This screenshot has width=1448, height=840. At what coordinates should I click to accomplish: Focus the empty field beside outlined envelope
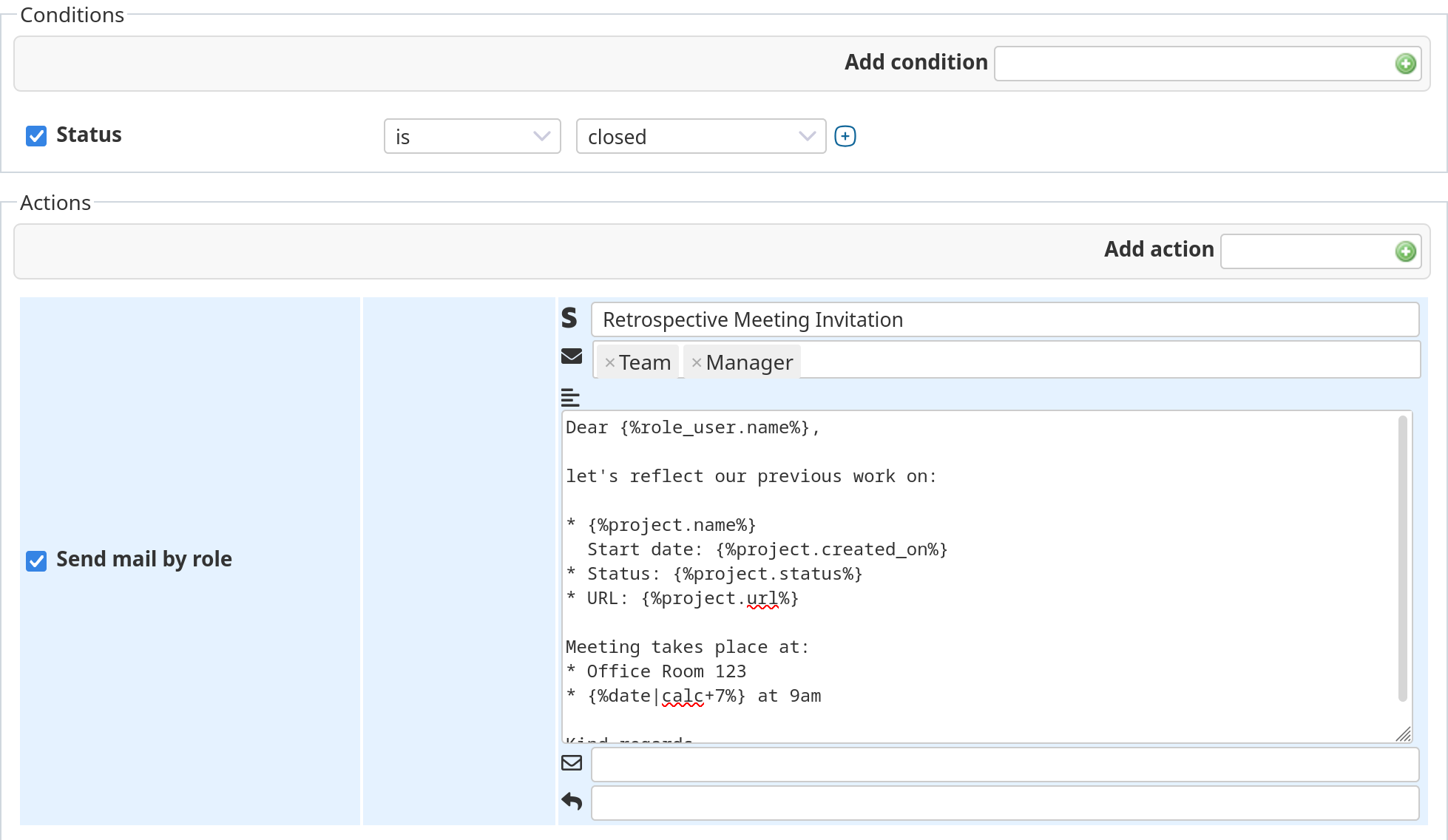coord(1005,765)
